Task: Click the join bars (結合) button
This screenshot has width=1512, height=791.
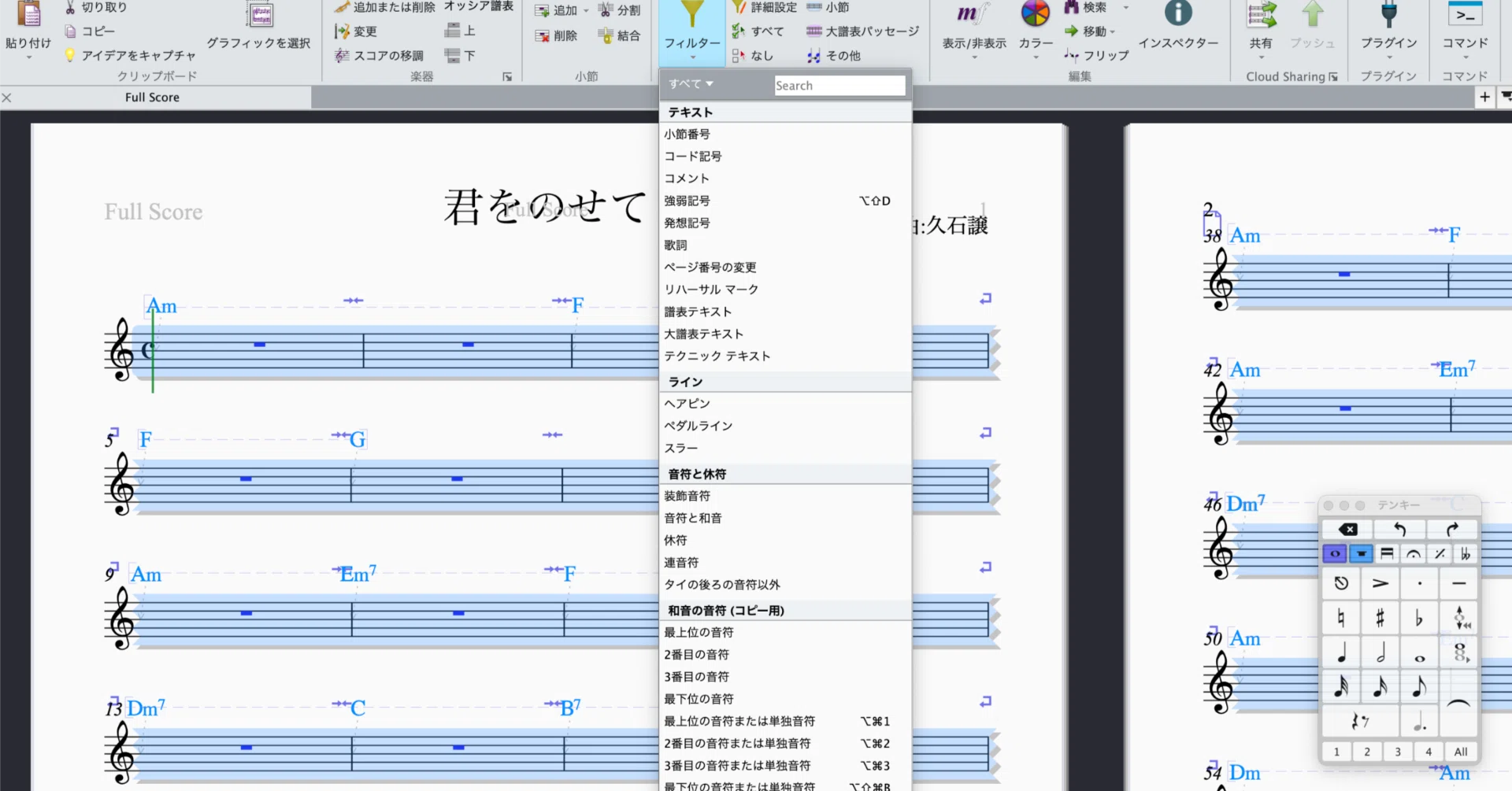Action: [x=619, y=35]
